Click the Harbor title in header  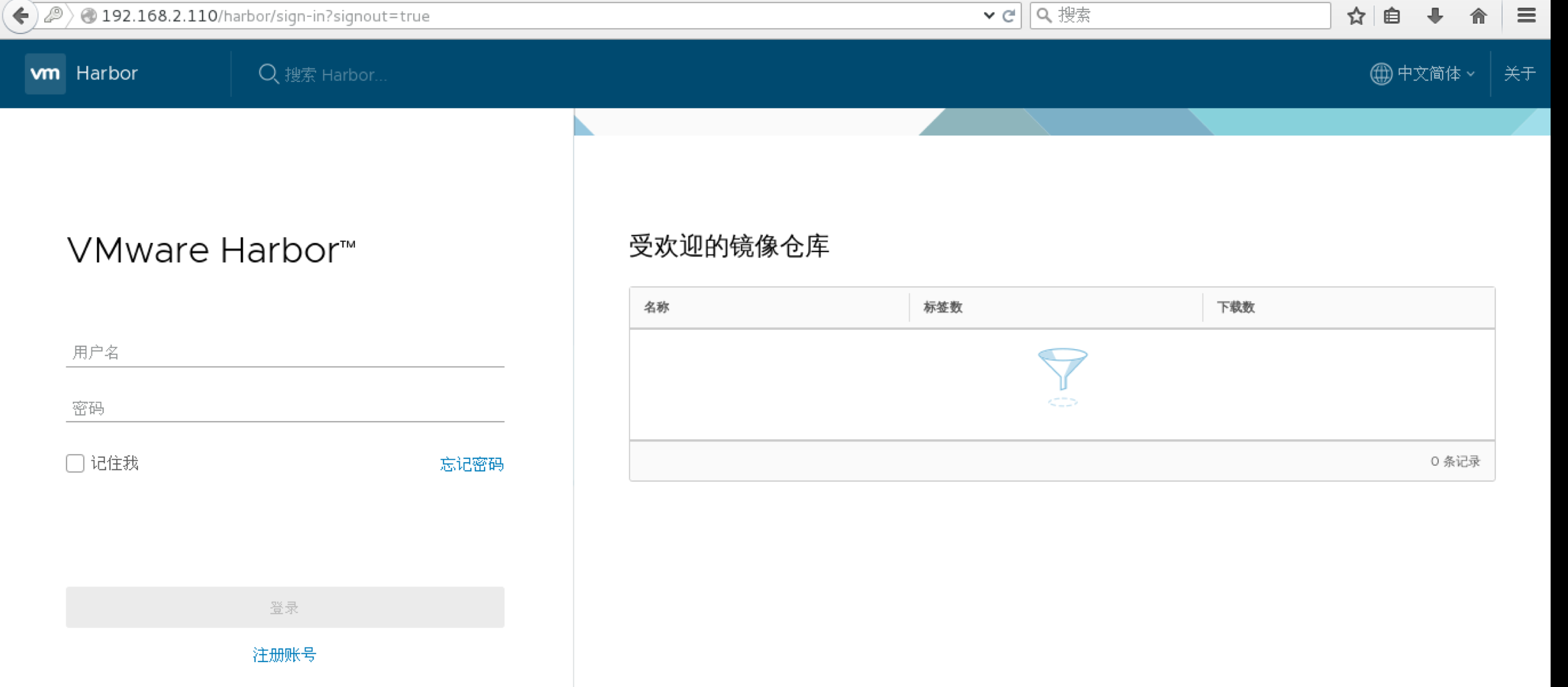(107, 73)
